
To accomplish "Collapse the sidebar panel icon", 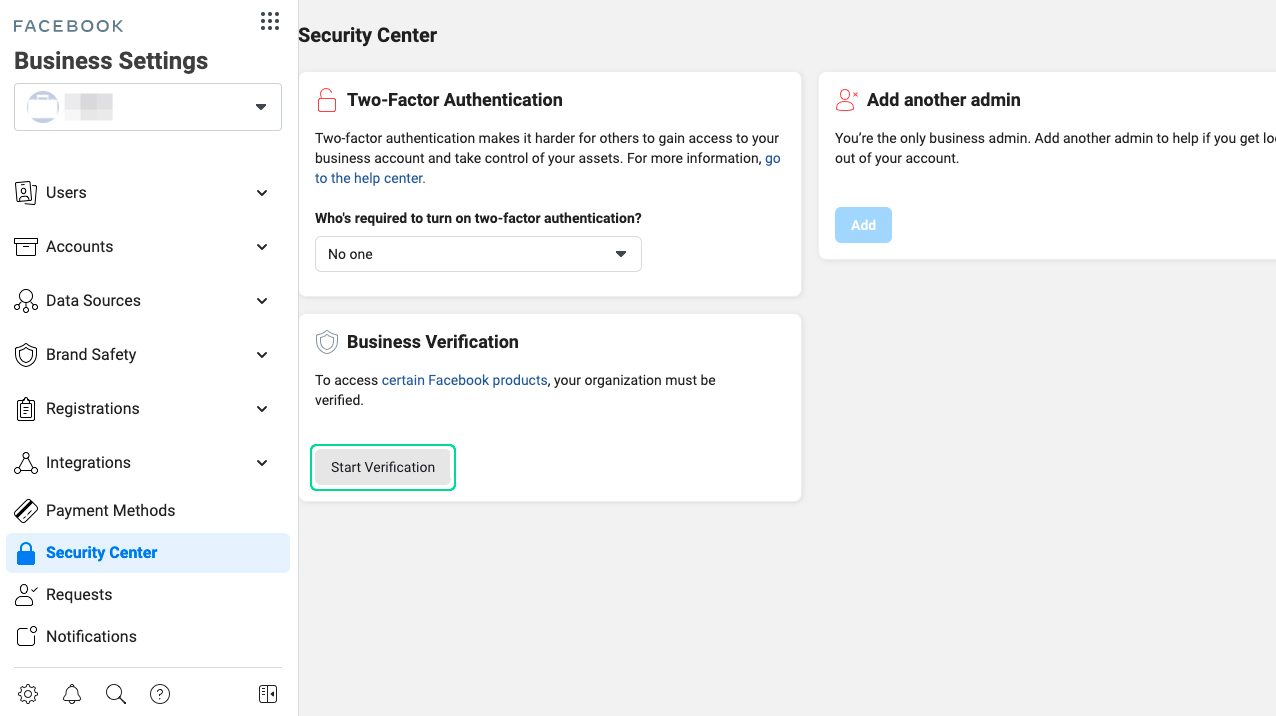I will tap(267, 694).
